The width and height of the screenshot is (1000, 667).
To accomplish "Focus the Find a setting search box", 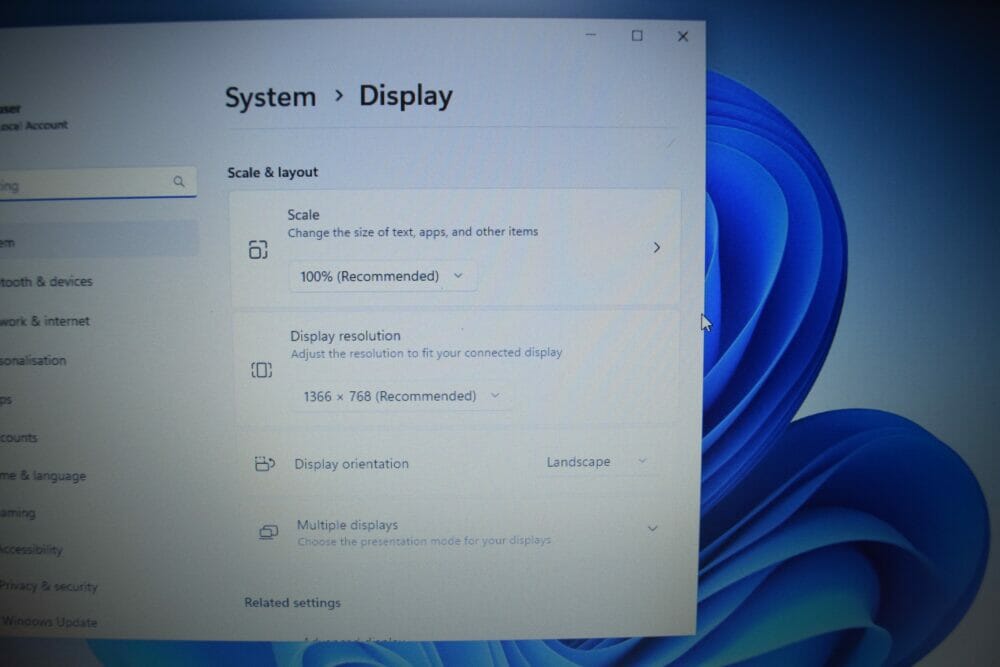I will [x=98, y=184].
